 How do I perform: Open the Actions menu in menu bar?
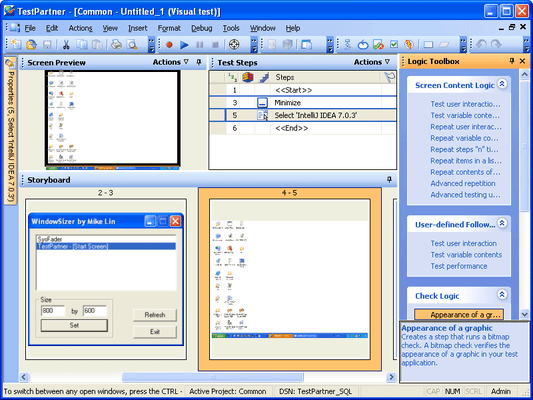[x=81, y=28]
